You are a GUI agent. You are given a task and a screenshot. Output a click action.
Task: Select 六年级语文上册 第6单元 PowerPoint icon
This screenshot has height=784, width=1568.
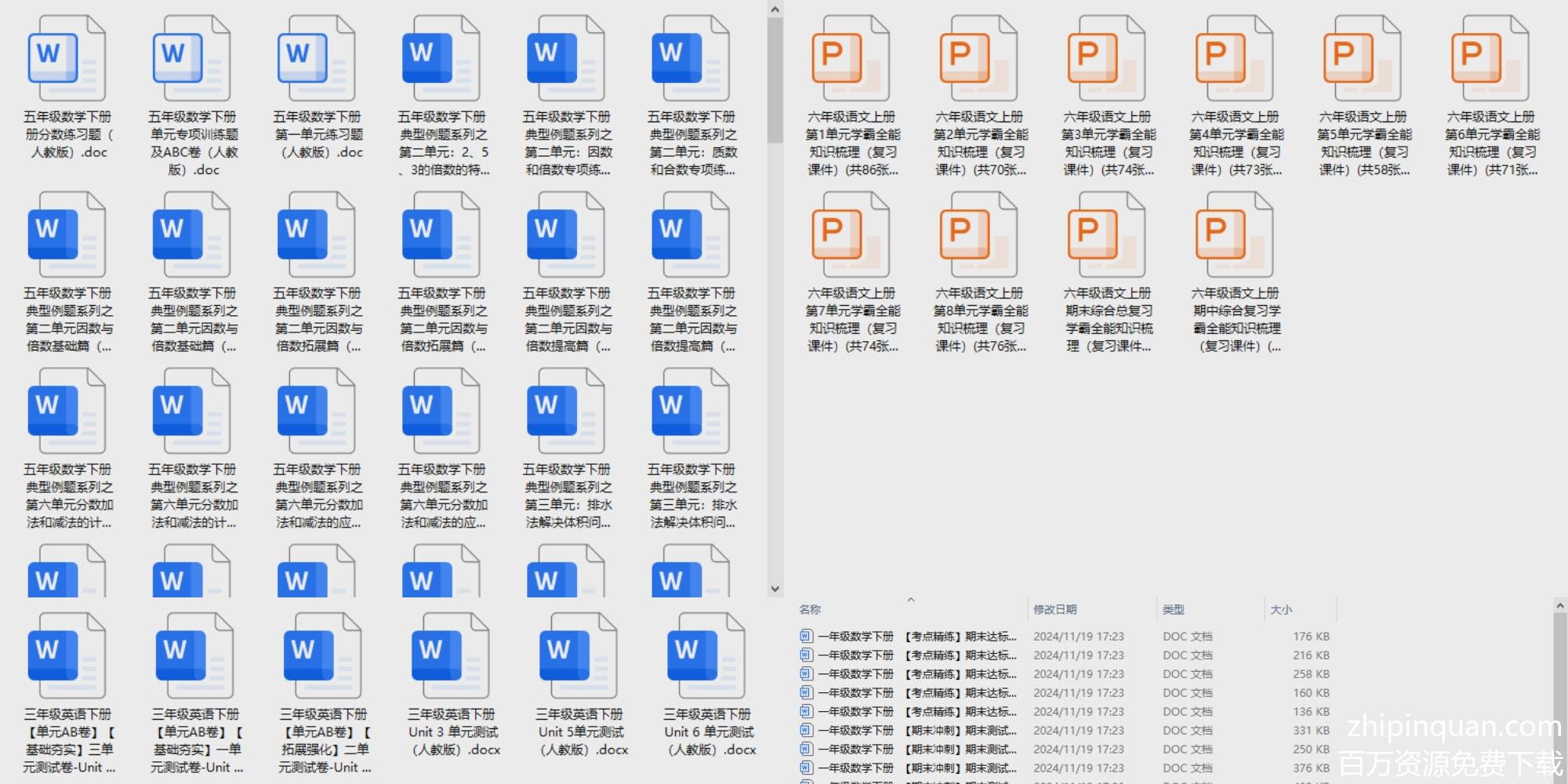coord(1490,59)
